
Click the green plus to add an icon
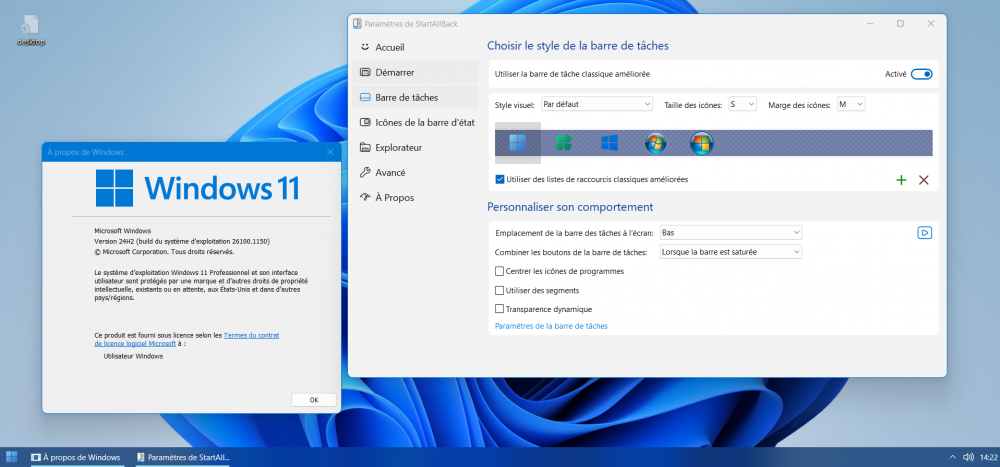pyautogui.click(x=901, y=180)
